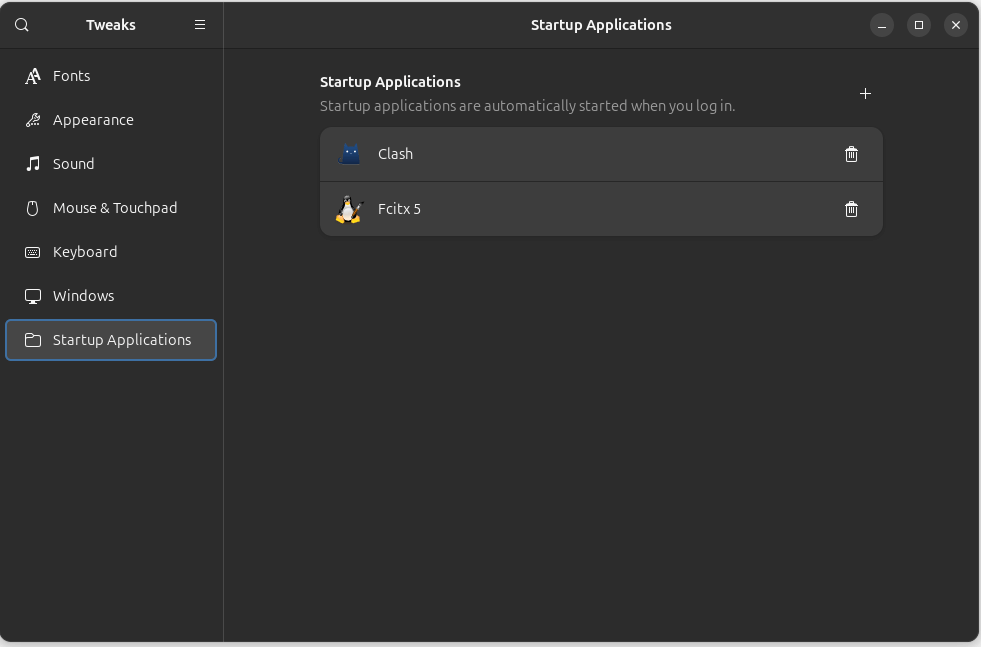981x647 pixels.
Task: Remove Clash from startup applications
Action: (851, 154)
